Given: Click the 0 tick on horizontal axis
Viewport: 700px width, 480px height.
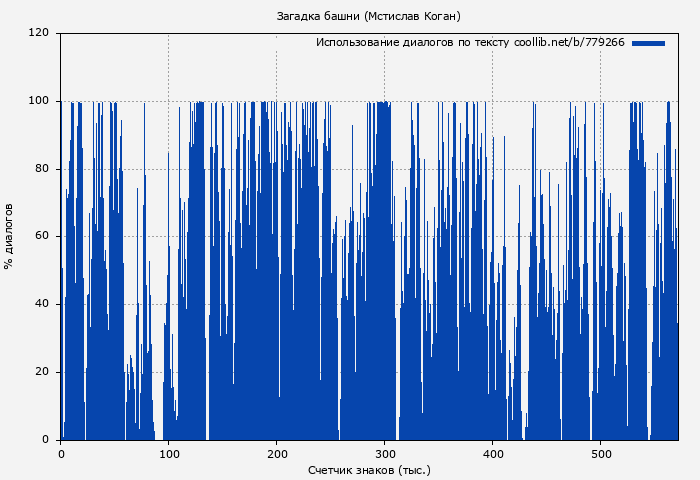Looking at the screenshot, I should pyautogui.click(x=61, y=454).
